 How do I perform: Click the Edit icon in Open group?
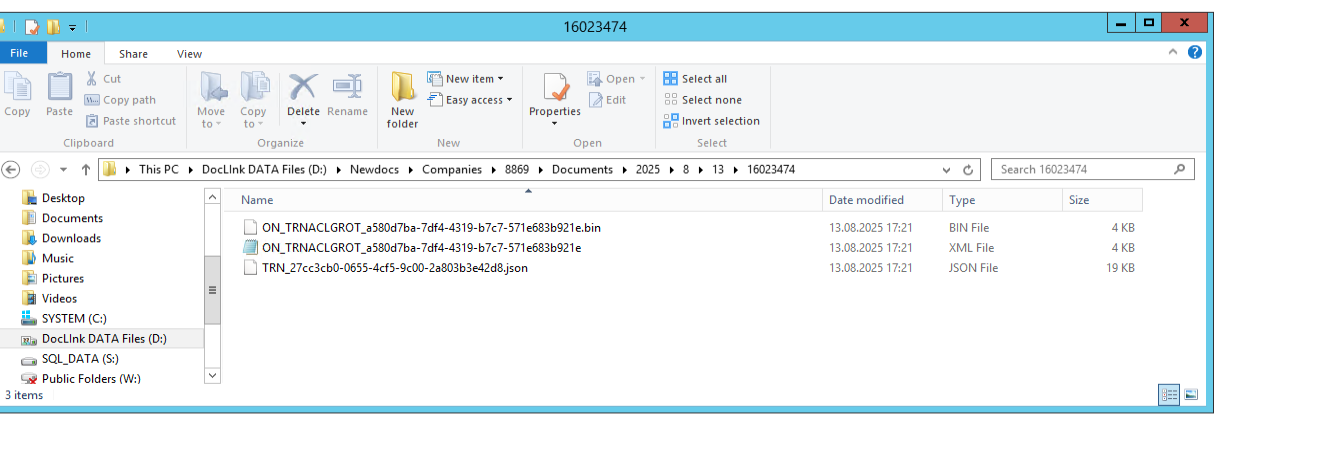pos(595,100)
